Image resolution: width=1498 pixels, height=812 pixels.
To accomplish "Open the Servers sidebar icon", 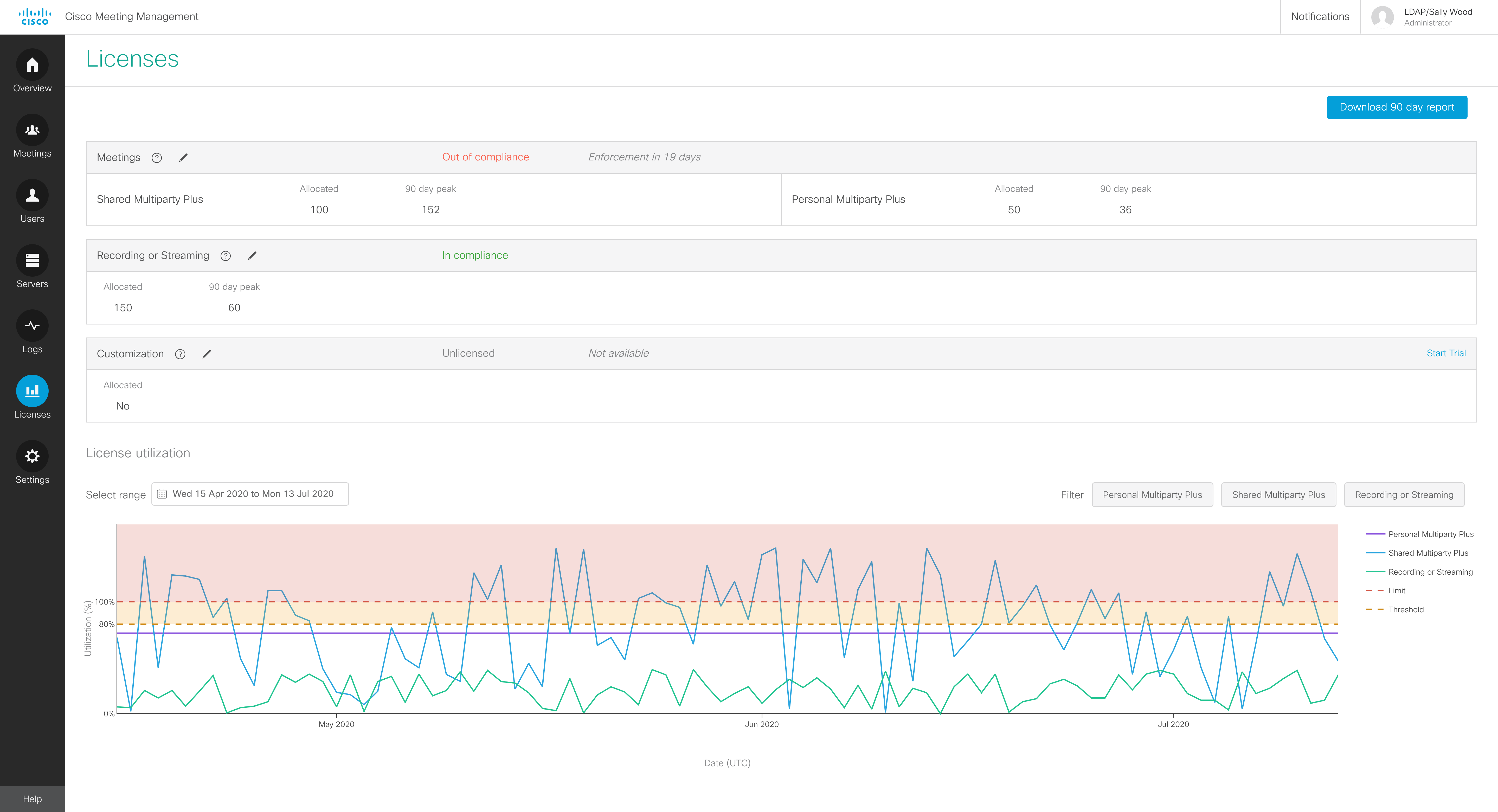I will (x=32, y=261).
